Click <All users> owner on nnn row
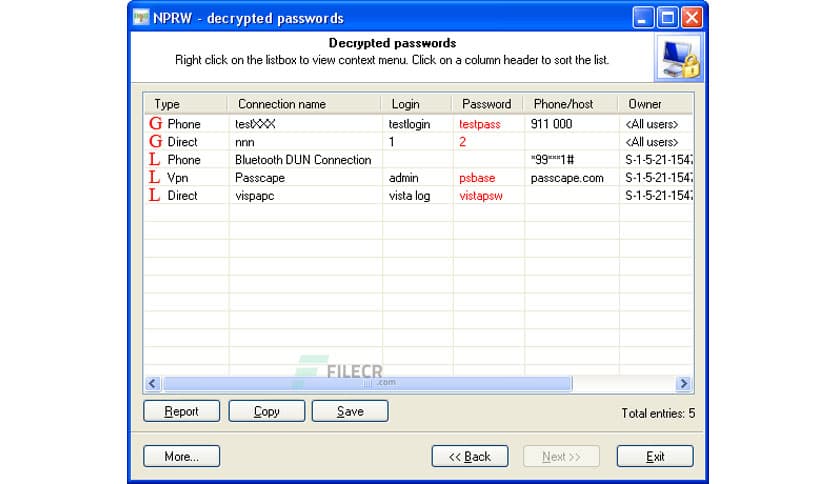The height and width of the screenshot is (484, 836). 652,142
